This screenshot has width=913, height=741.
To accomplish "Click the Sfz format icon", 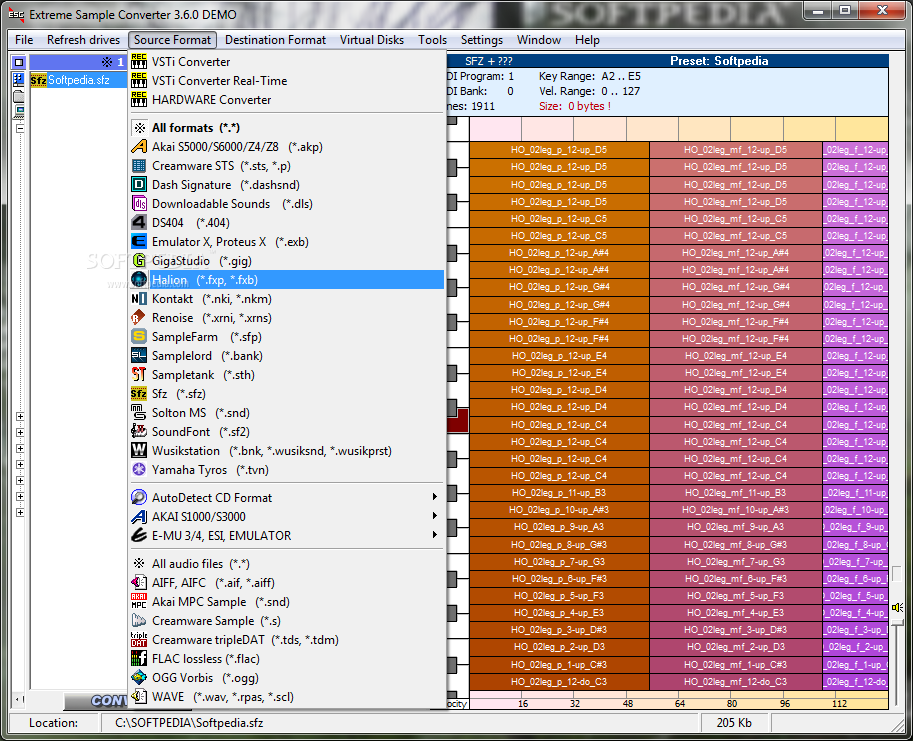I will point(139,393).
